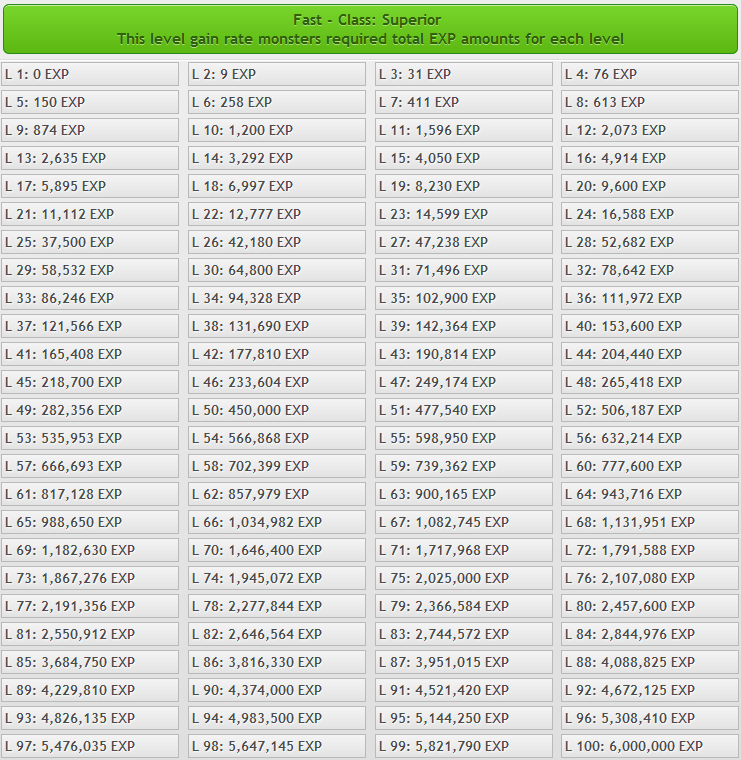The image size is (741, 760).
Task: Click the 'L 81: 2,550,912 EXP' cell
Action: coord(90,634)
